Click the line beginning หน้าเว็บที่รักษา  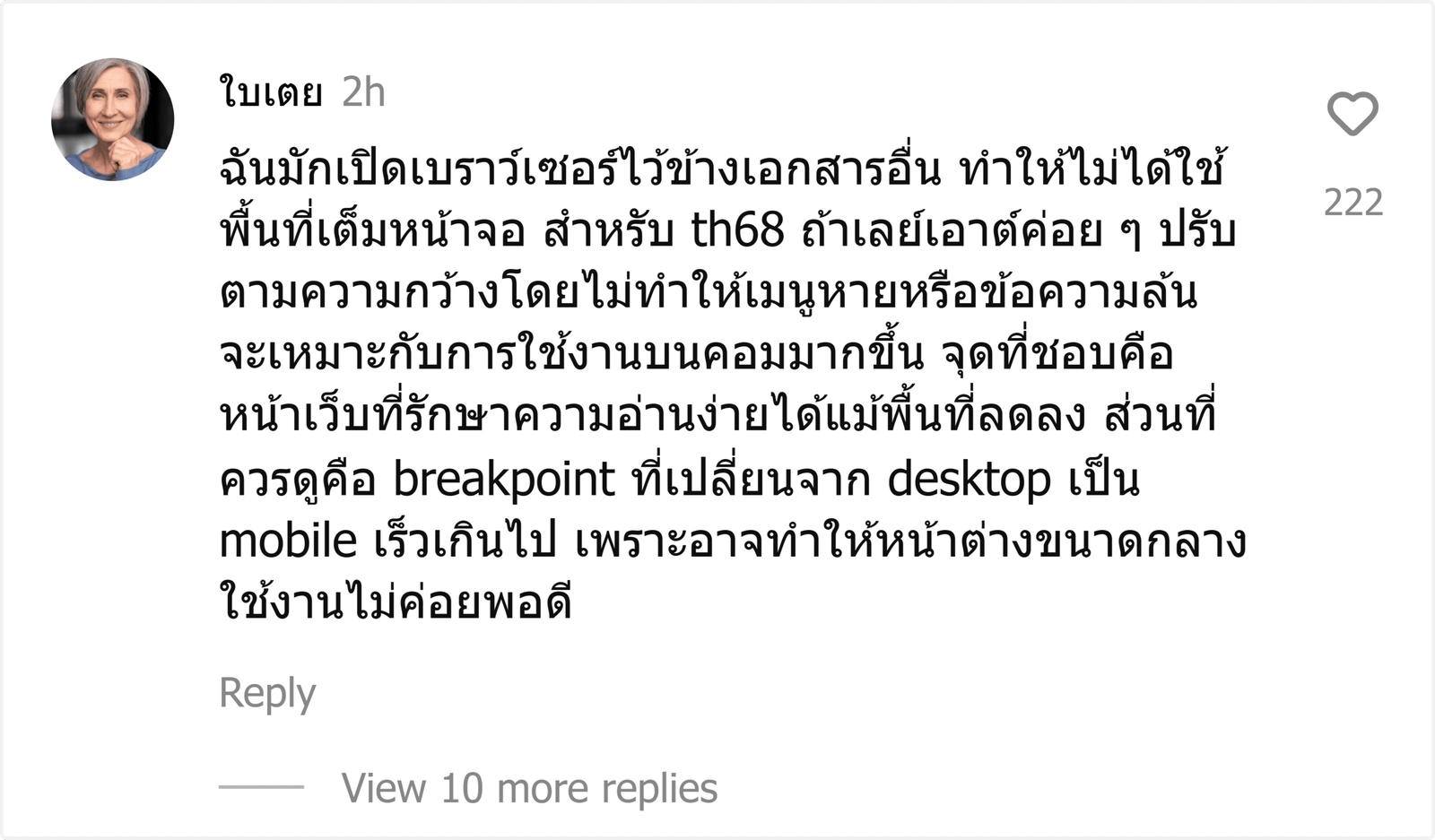pos(717,417)
